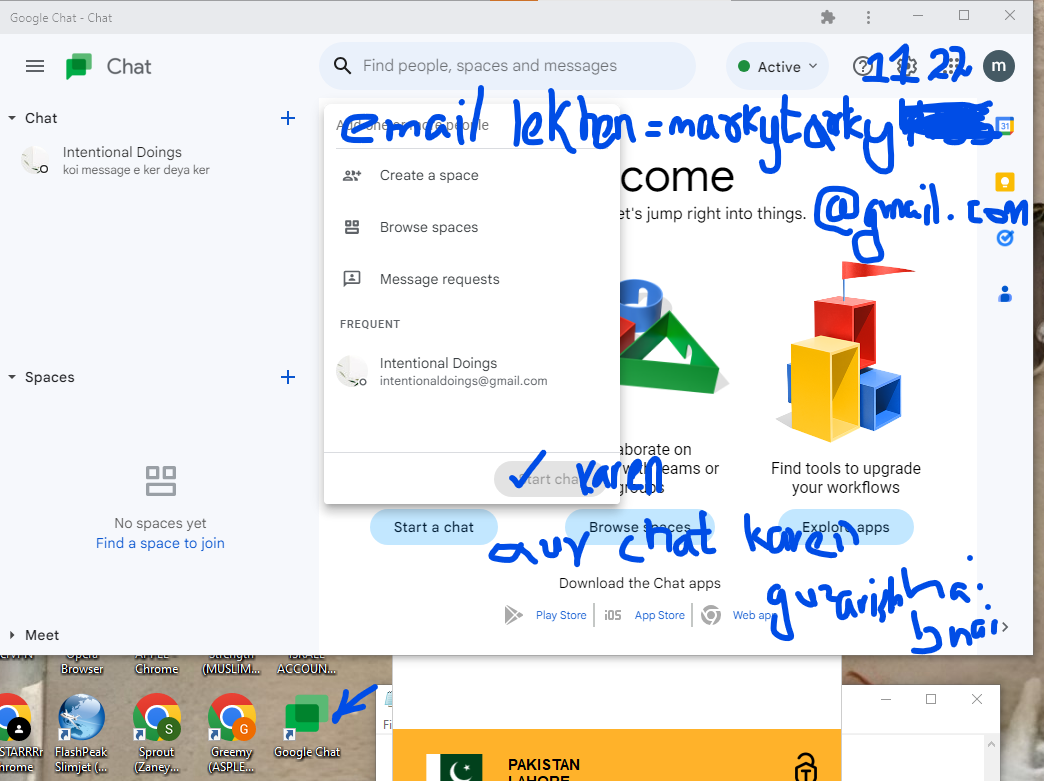The width and height of the screenshot is (1044, 781).
Task: Click the lock icon in Pakistan Lahore window
Action: [x=805, y=768]
